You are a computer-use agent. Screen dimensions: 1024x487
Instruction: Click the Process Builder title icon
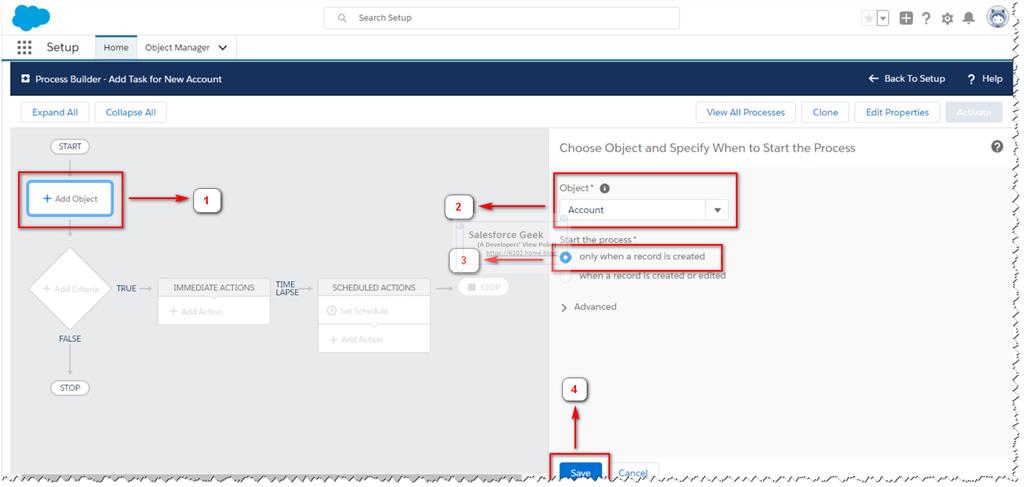pos(25,78)
